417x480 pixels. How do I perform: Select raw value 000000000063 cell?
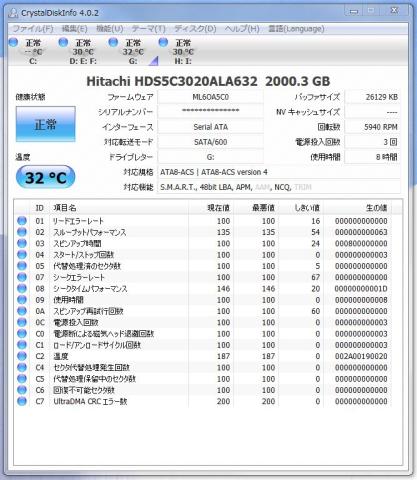point(361,232)
